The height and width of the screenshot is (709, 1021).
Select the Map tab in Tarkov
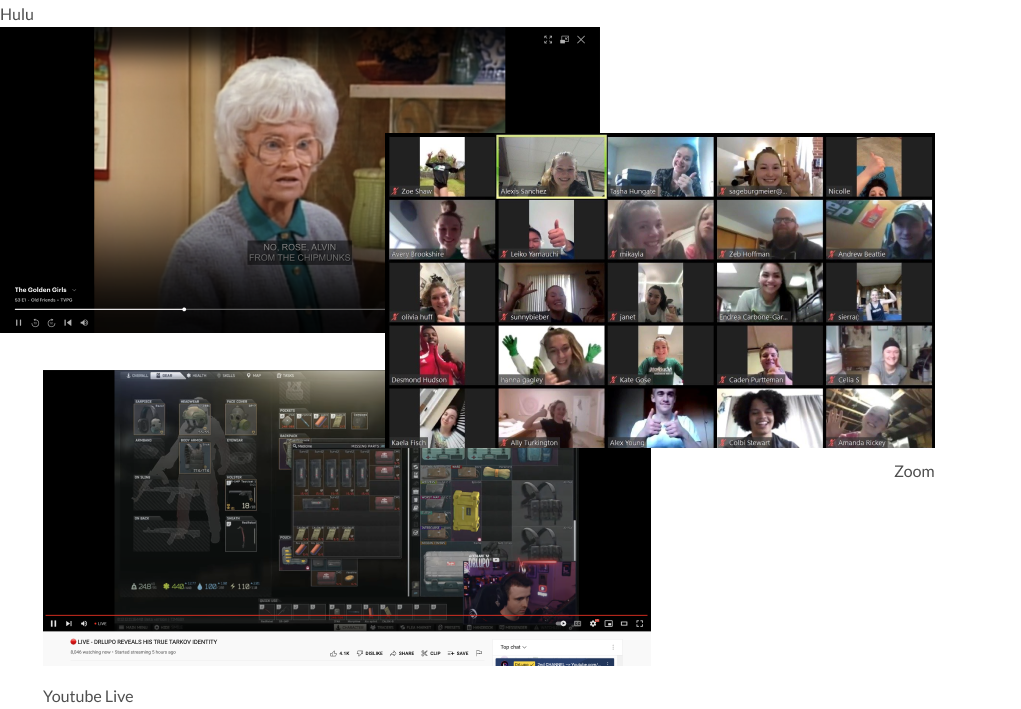click(x=254, y=376)
